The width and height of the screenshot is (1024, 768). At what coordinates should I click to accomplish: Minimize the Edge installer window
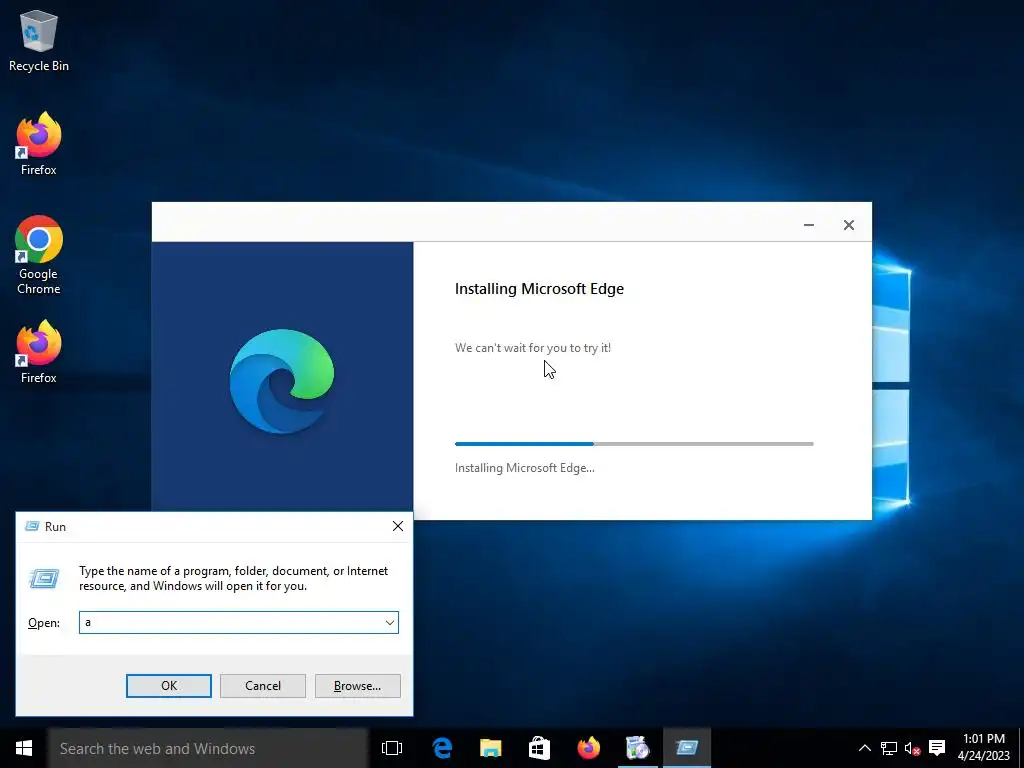coord(808,225)
